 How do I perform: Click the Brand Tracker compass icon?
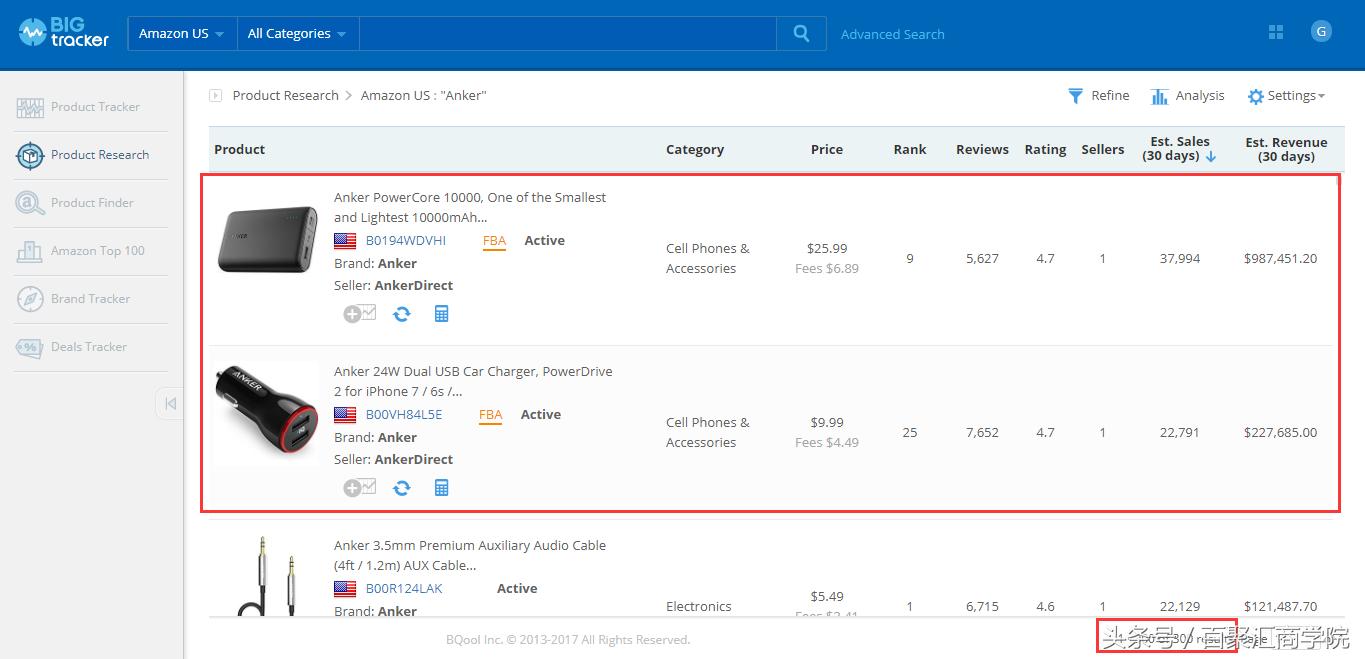[x=30, y=299]
